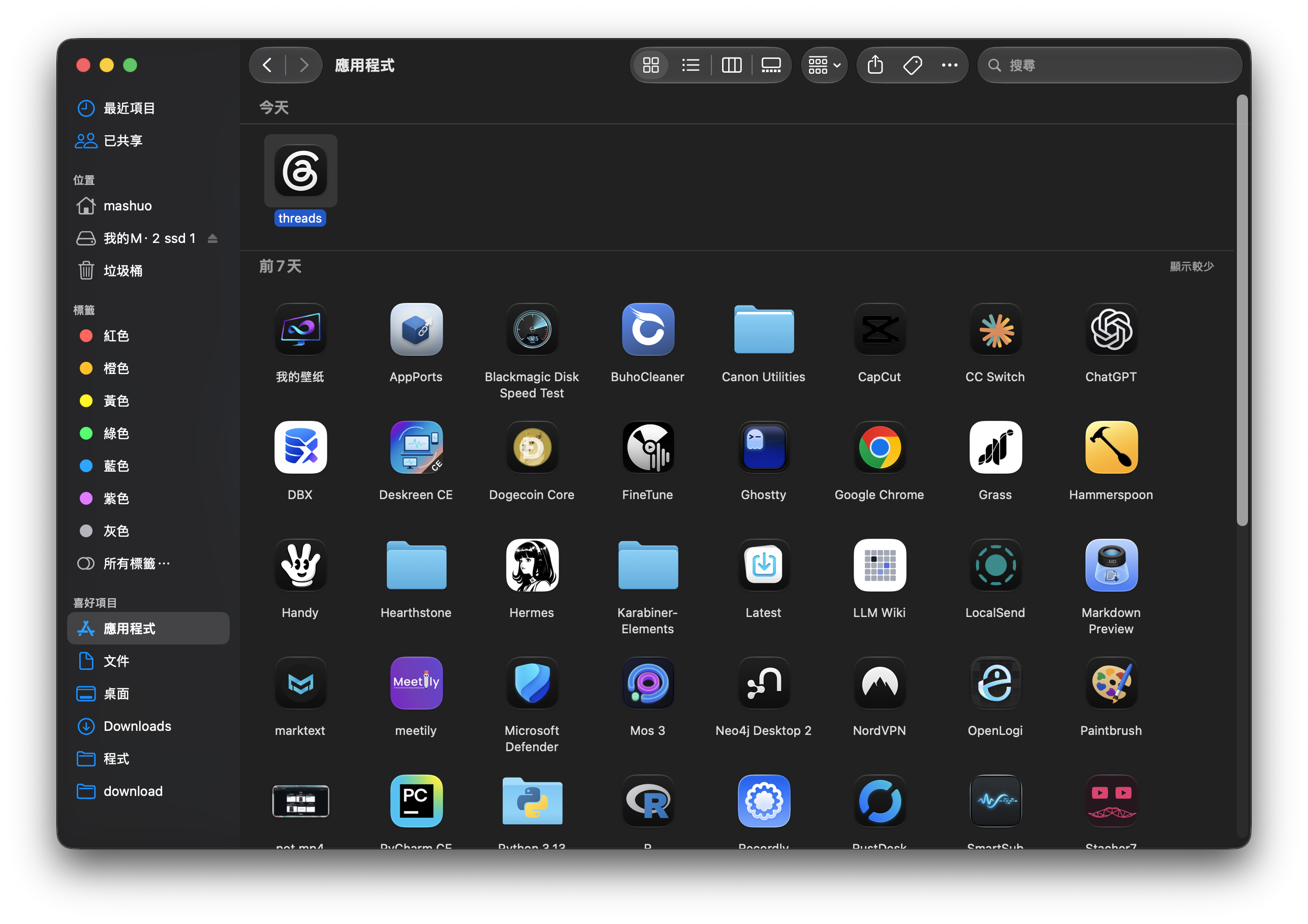1308x924 pixels.
Task: Open BuhoCleaner app icon
Action: [x=648, y=329]
